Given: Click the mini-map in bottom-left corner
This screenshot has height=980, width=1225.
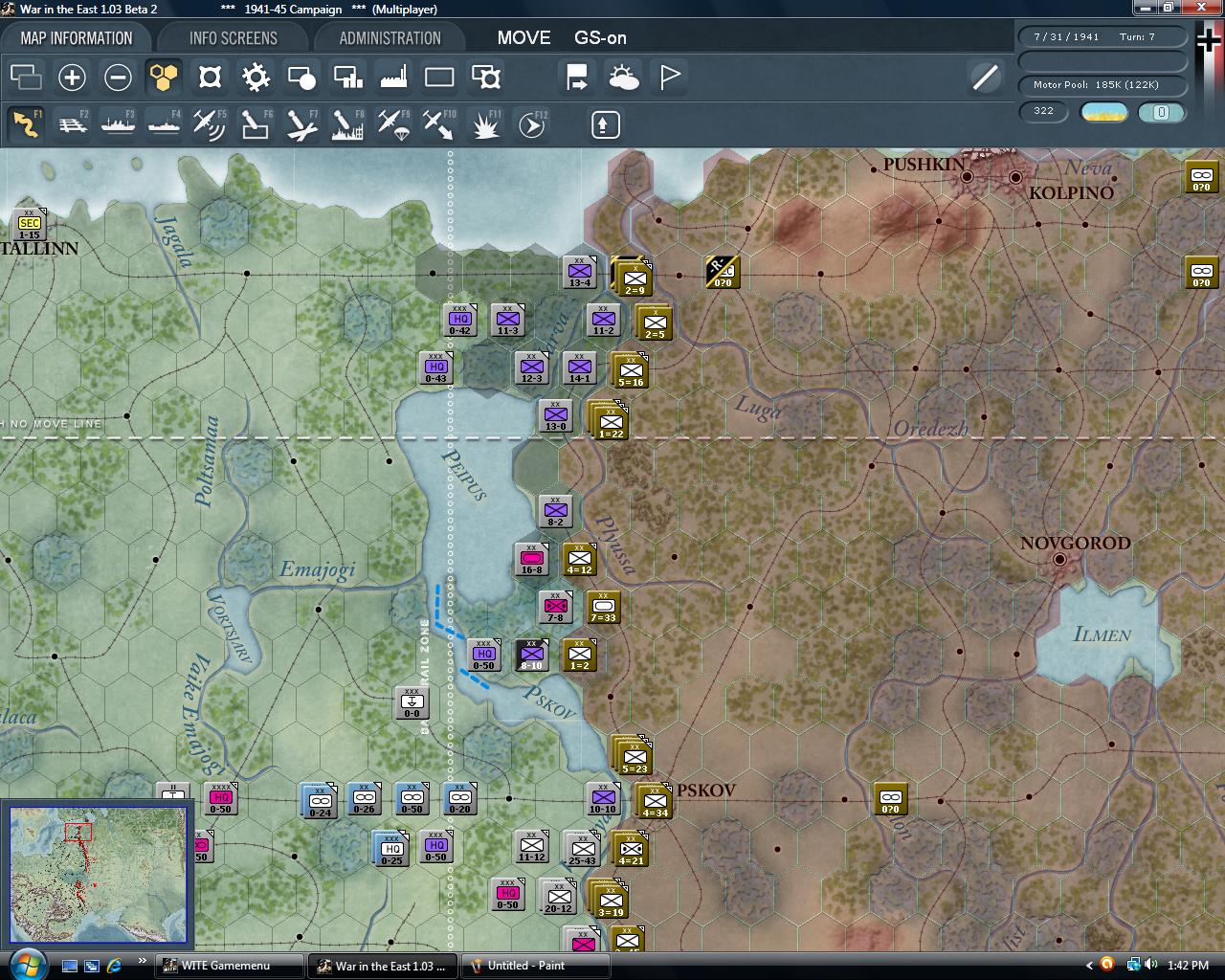Looking at the screenshot, I should 99,874.
